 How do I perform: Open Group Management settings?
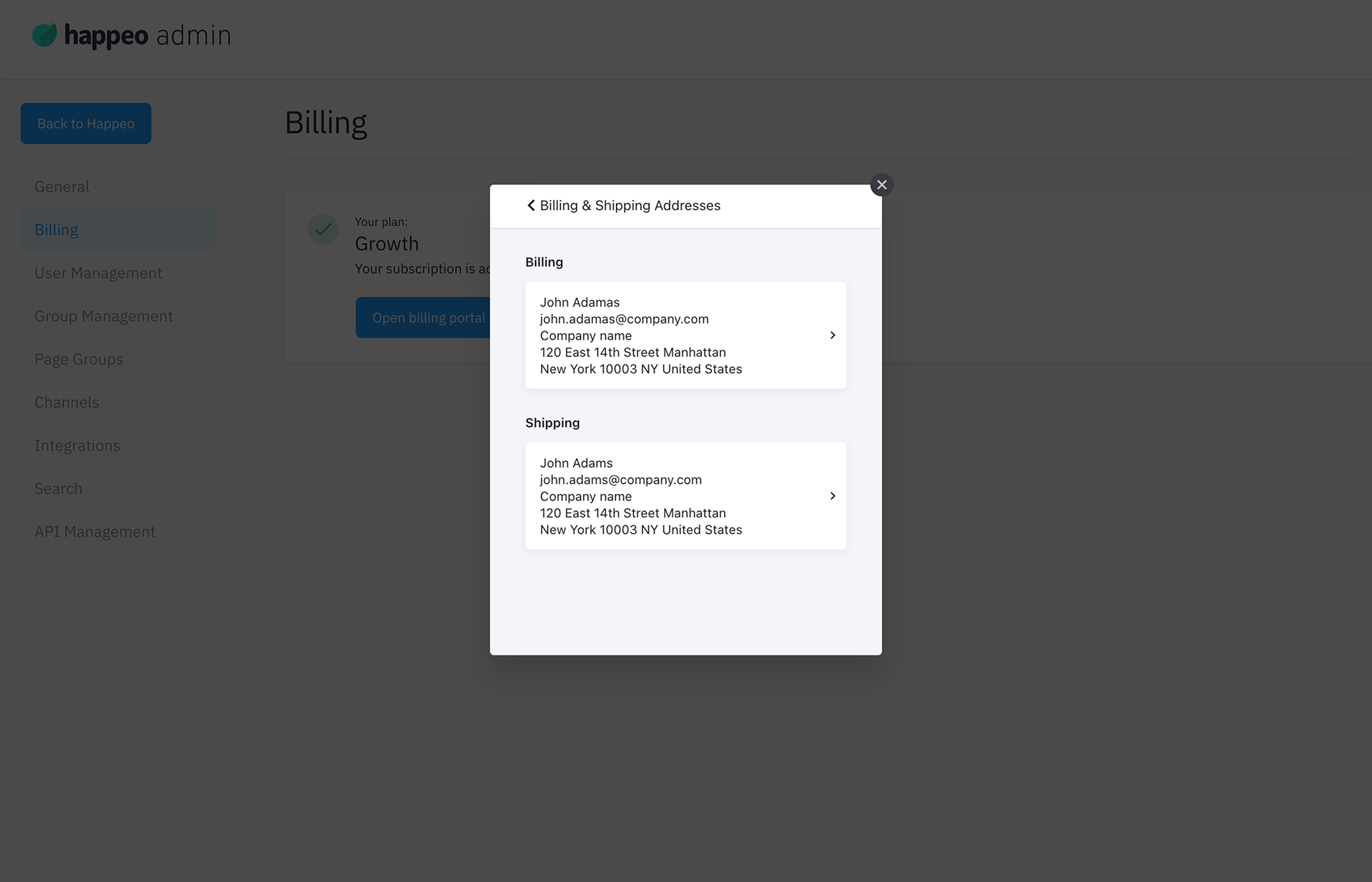click(x=104, y=315)
